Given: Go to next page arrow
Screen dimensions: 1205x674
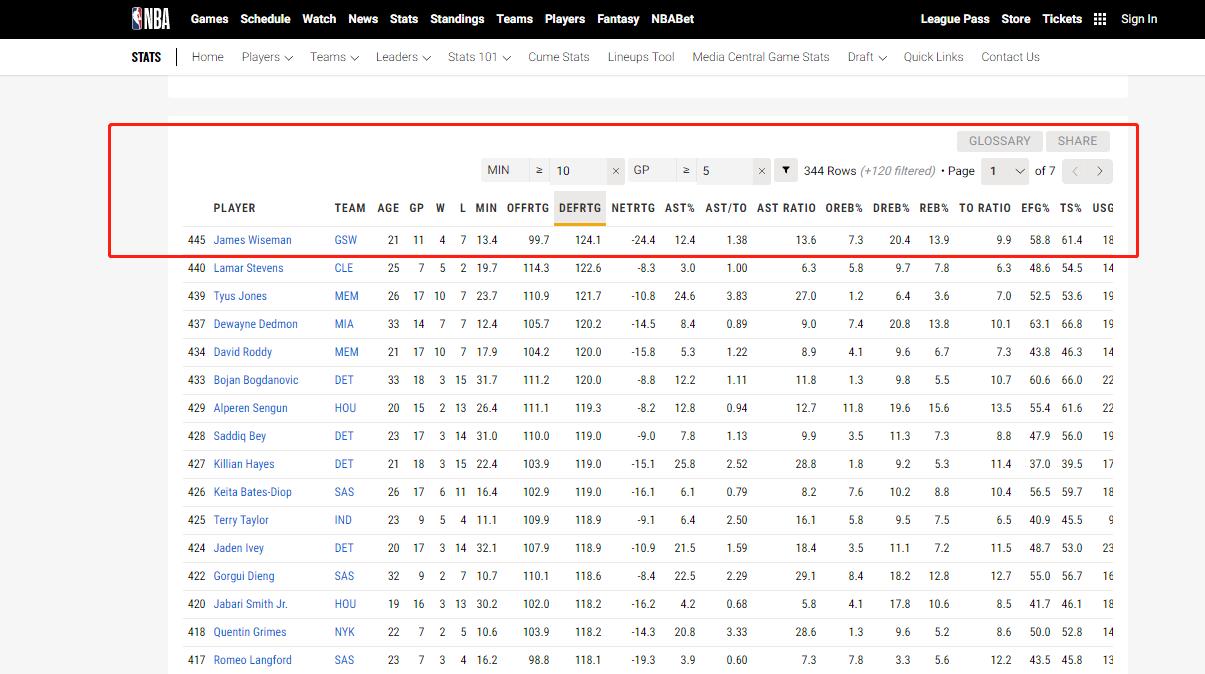Looking at the screenshot, I should (1100, 171).
